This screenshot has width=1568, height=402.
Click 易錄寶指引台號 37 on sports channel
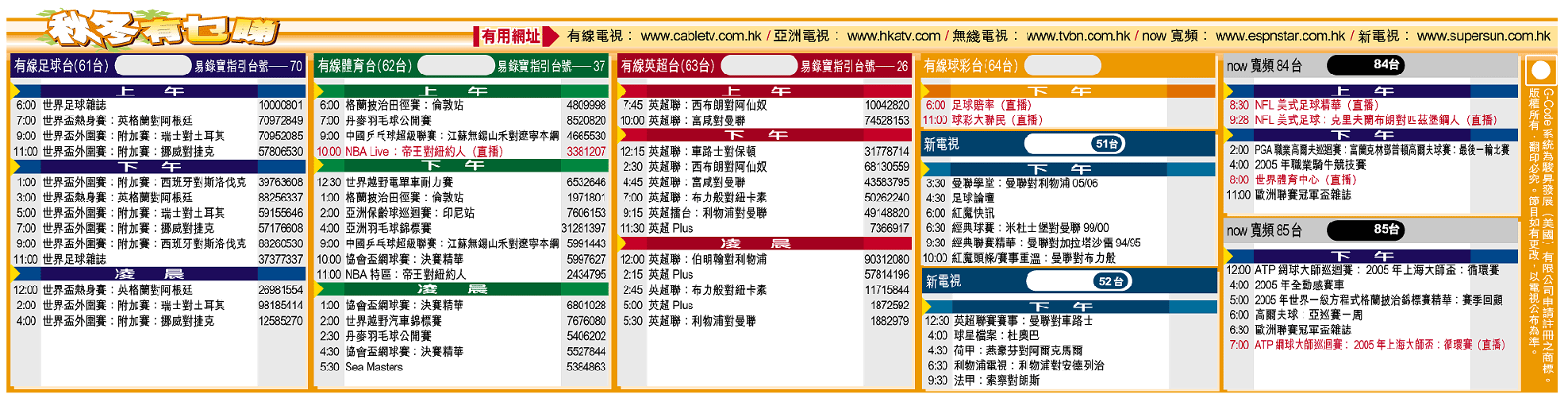(551, 67)
